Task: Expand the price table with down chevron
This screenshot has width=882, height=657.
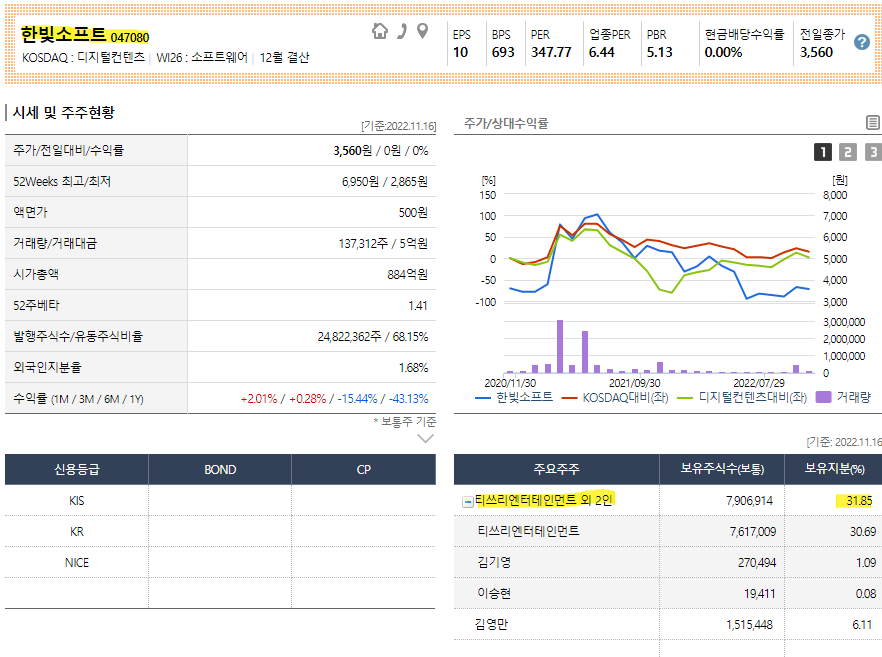Action: pos(425,439)
